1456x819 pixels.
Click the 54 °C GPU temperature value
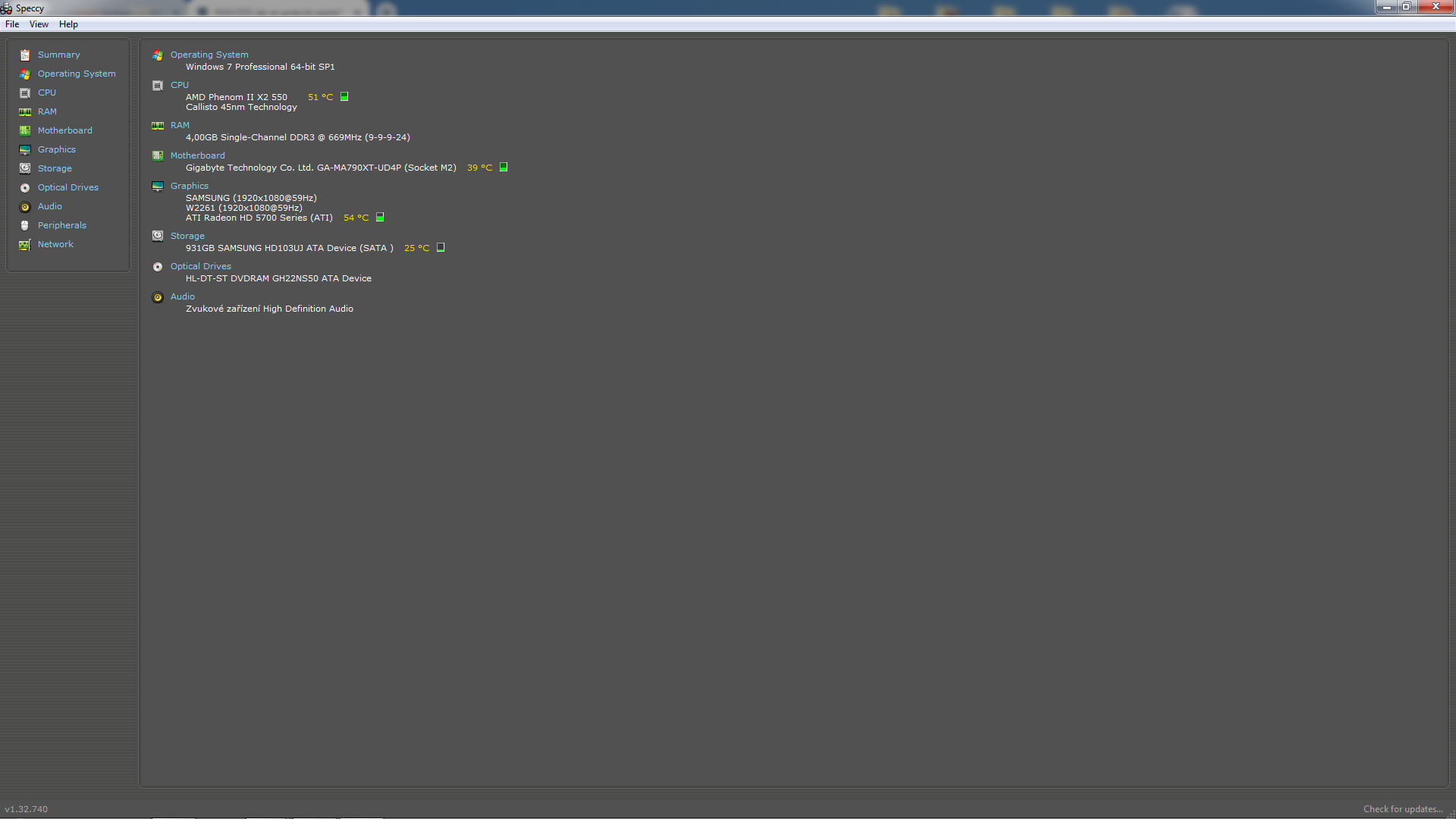coord(356,218)
